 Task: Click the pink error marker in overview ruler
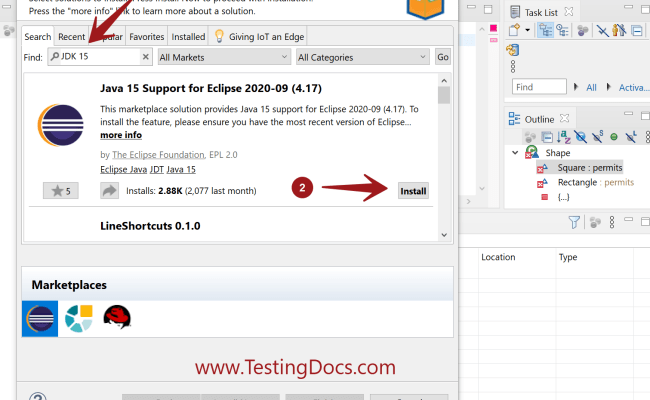click(493, 28)
